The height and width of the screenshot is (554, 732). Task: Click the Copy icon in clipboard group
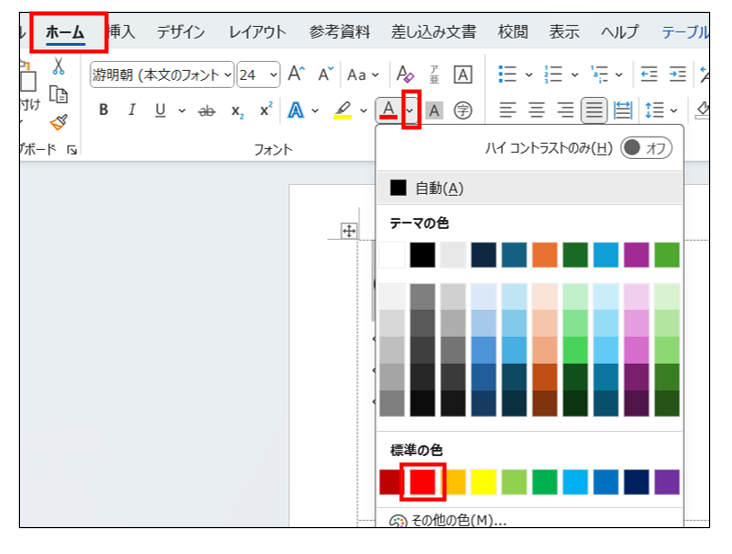point(58,94)
